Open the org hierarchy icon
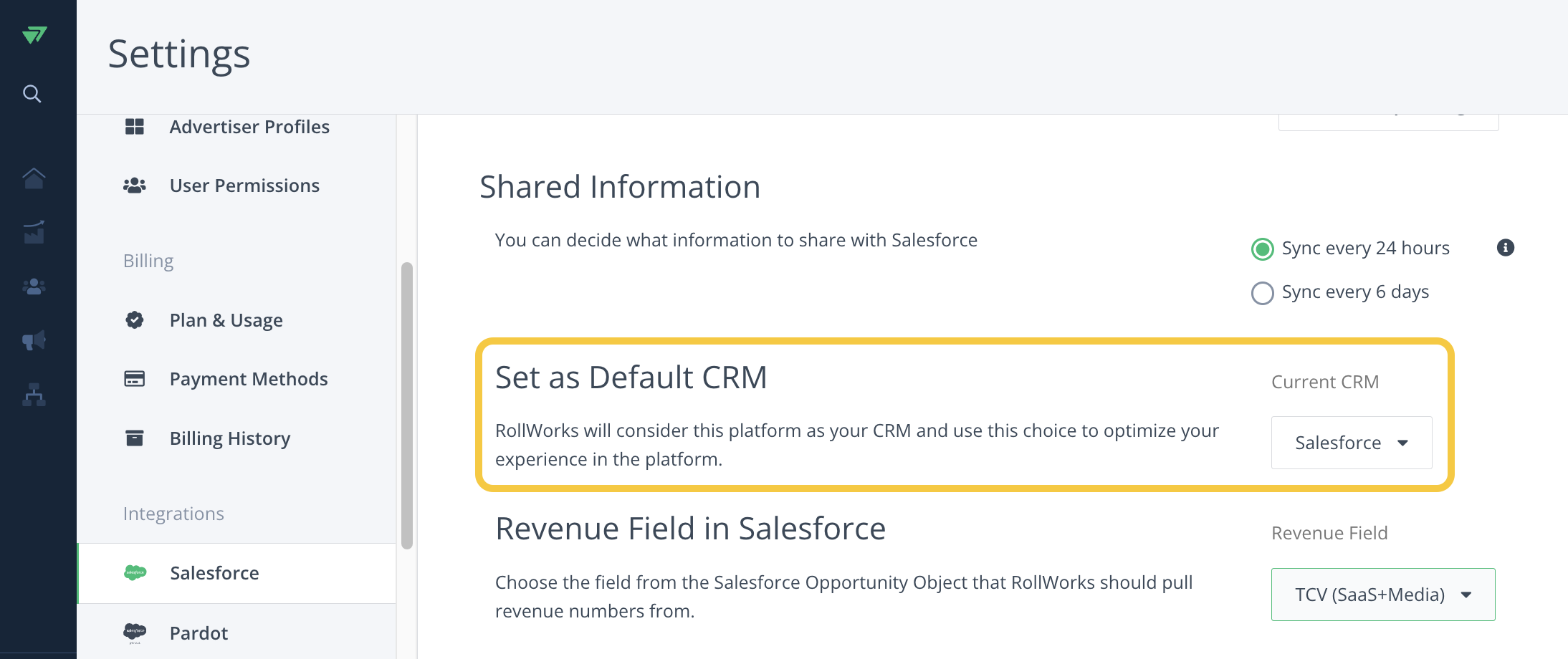Viewport: 1568px width, 659px height. click(34, 395)
